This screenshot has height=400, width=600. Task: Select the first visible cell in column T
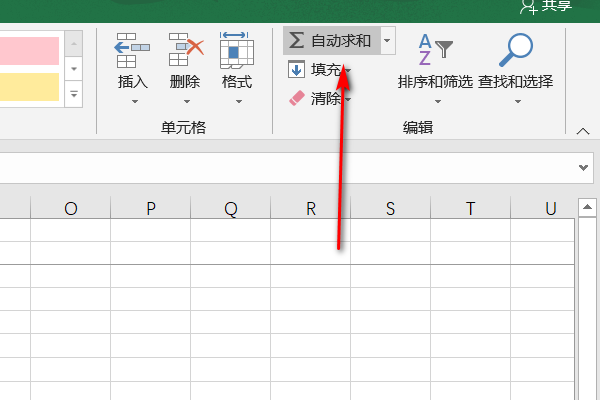470,230
